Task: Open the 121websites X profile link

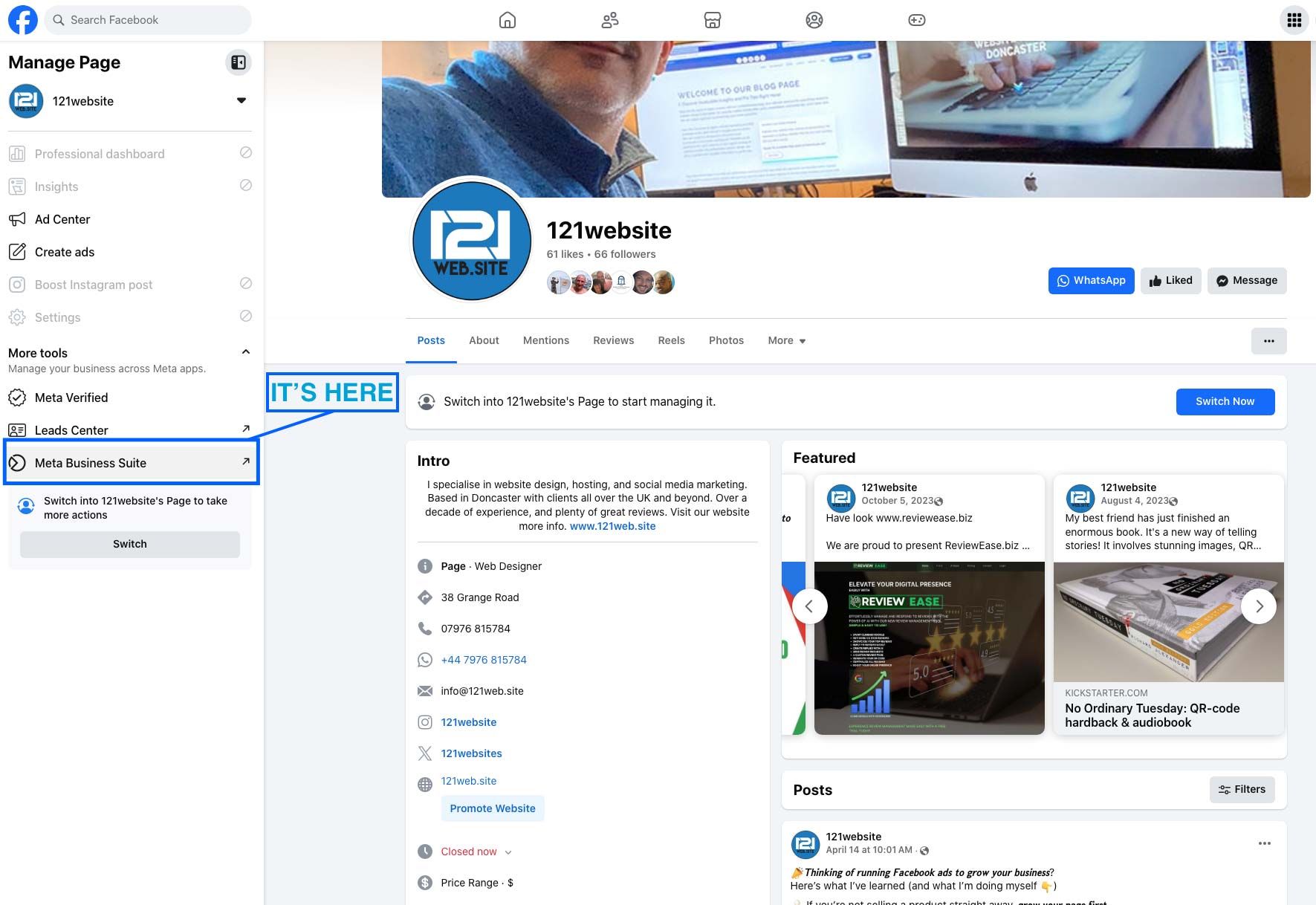Action: [472, 753]
